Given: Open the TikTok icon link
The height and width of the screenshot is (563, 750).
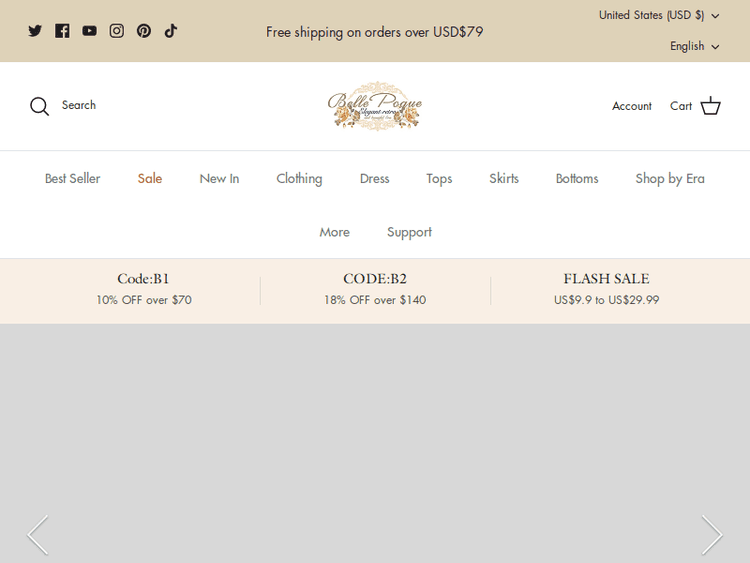Looking at the screenshot, I should (171, 31).
